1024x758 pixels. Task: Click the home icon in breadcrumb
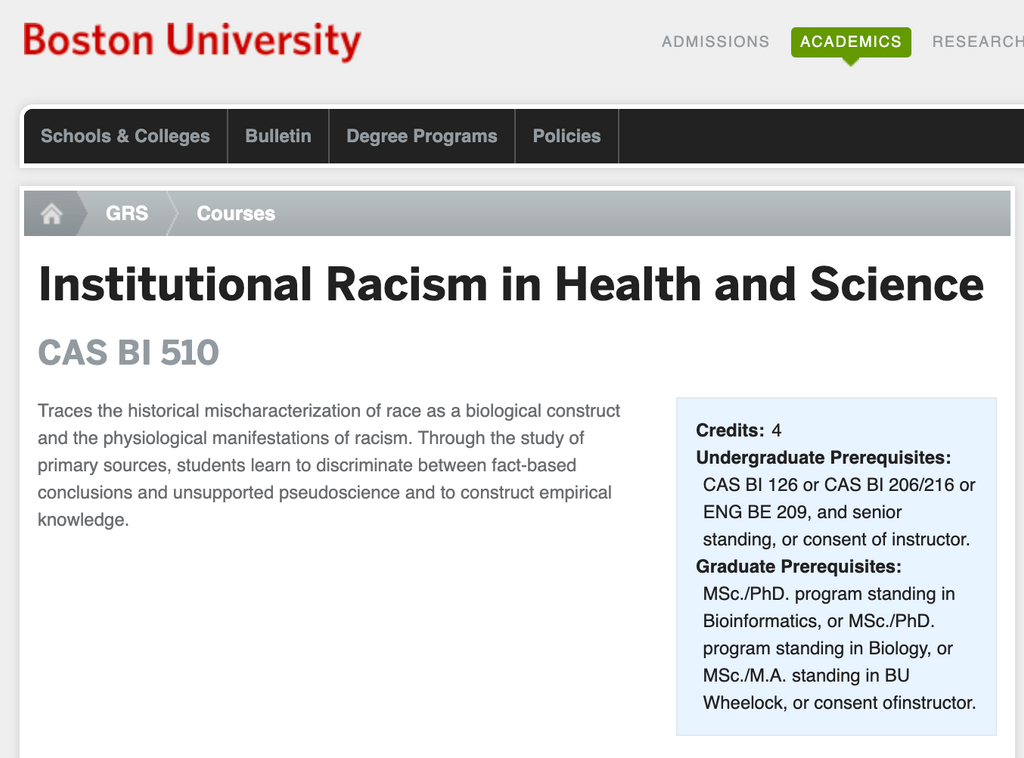click(51, 214)
